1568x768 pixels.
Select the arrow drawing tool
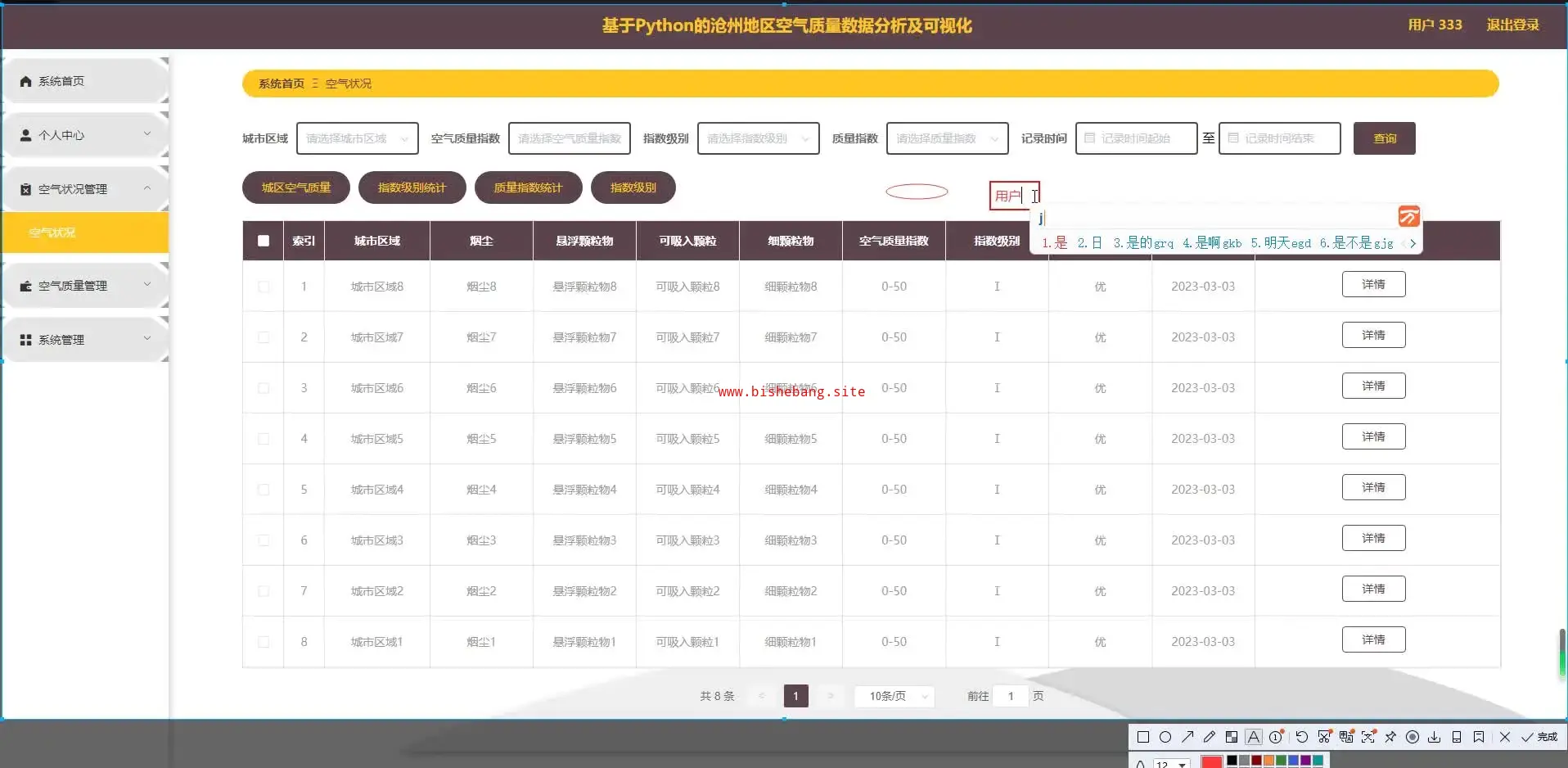(x=1187, y=737)
